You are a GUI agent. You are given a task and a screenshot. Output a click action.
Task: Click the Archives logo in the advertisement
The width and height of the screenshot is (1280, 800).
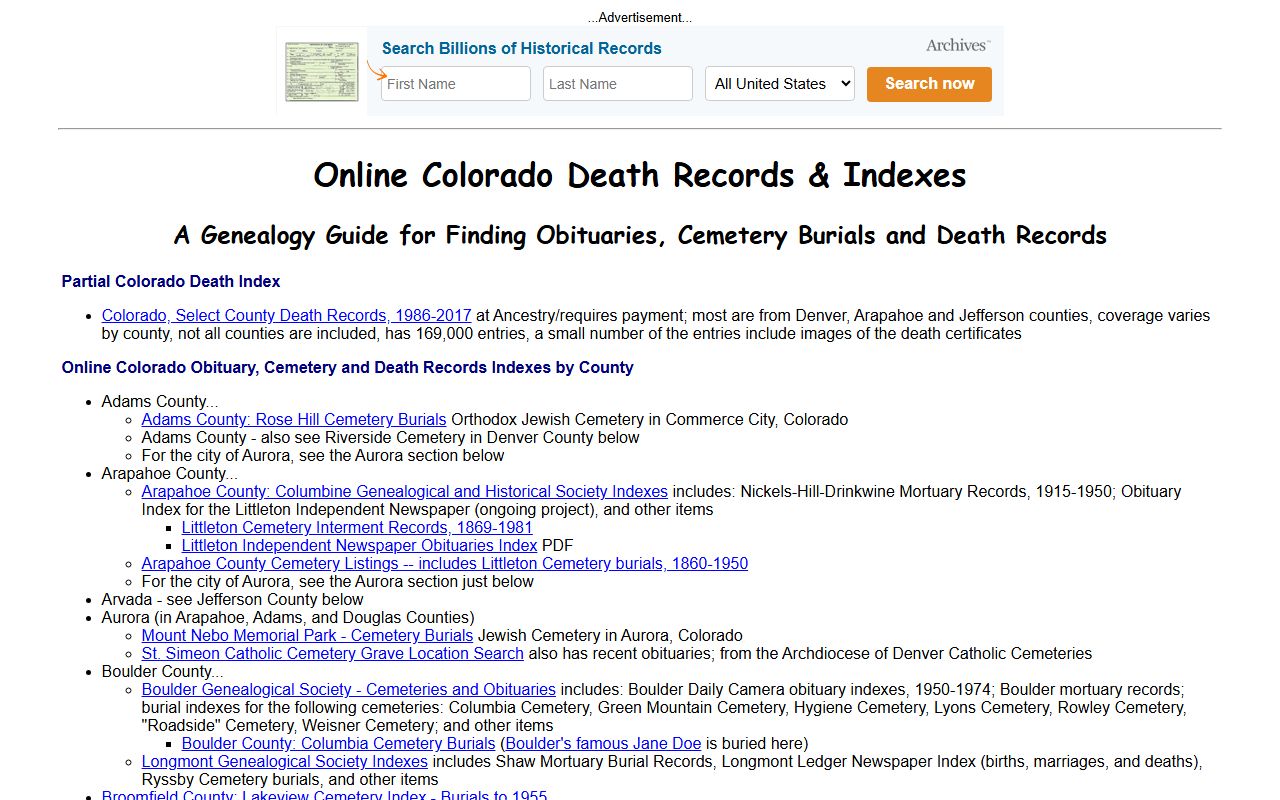point(958,45)
